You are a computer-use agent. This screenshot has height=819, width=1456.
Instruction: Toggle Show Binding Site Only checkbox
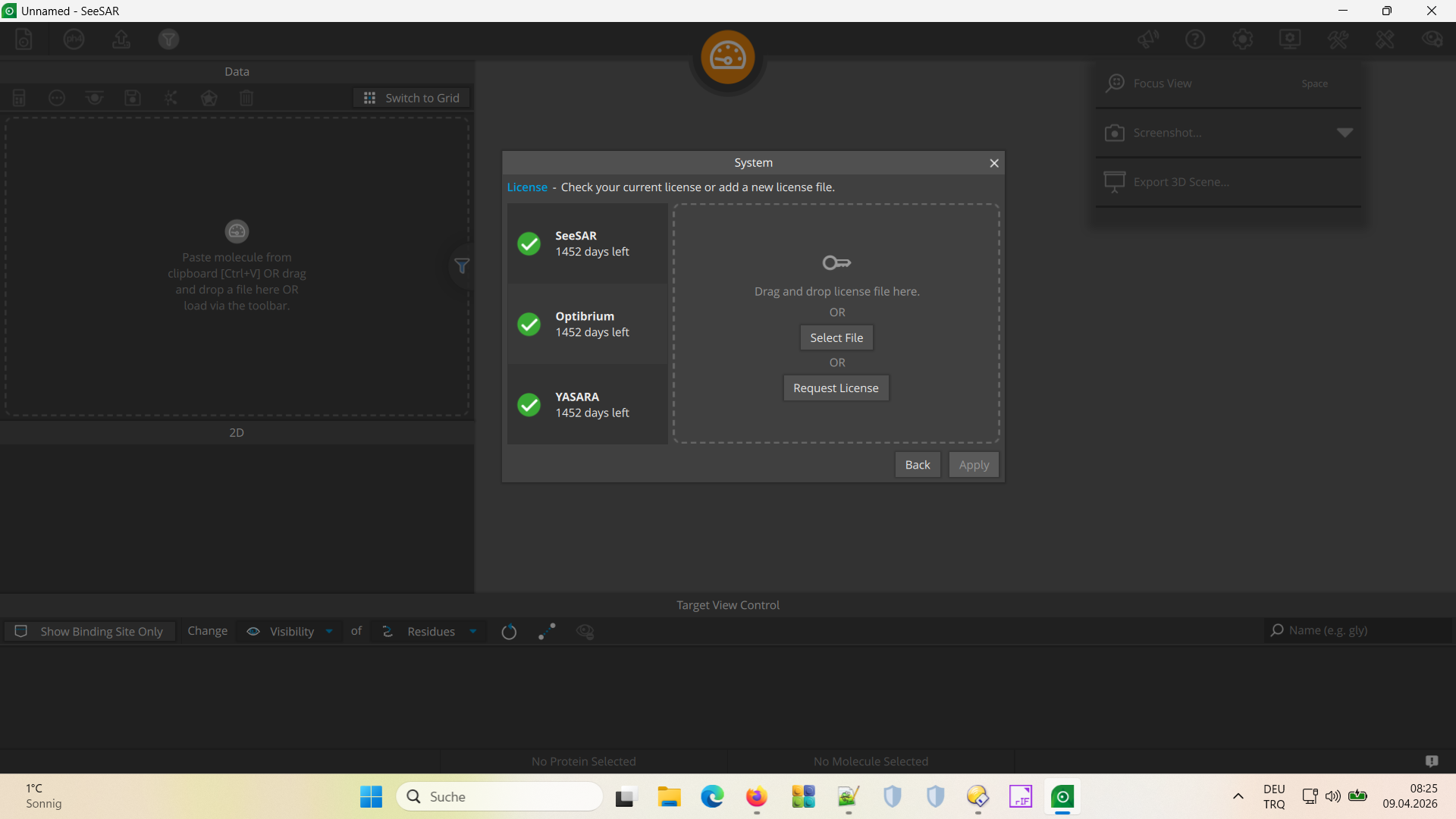21,632
